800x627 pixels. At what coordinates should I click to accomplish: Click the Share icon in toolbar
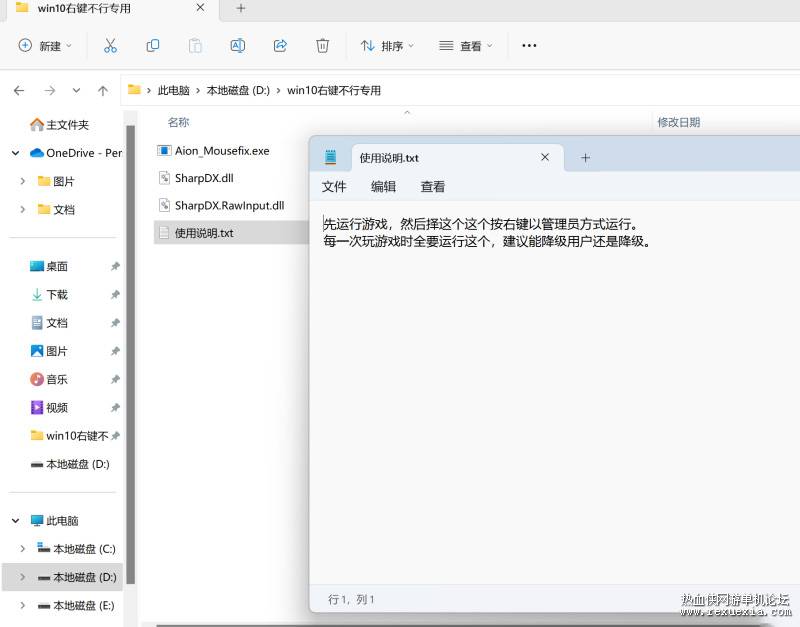tap(280, 46)
